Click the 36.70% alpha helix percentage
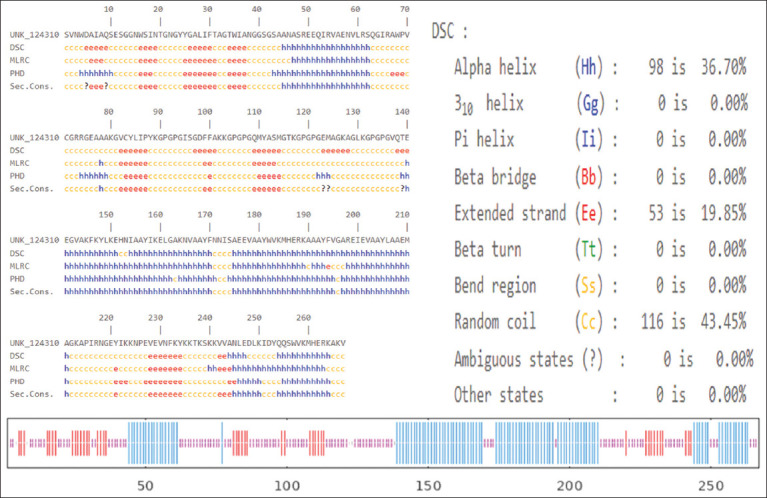Screen dimensions: 767x498 point(723,68)
